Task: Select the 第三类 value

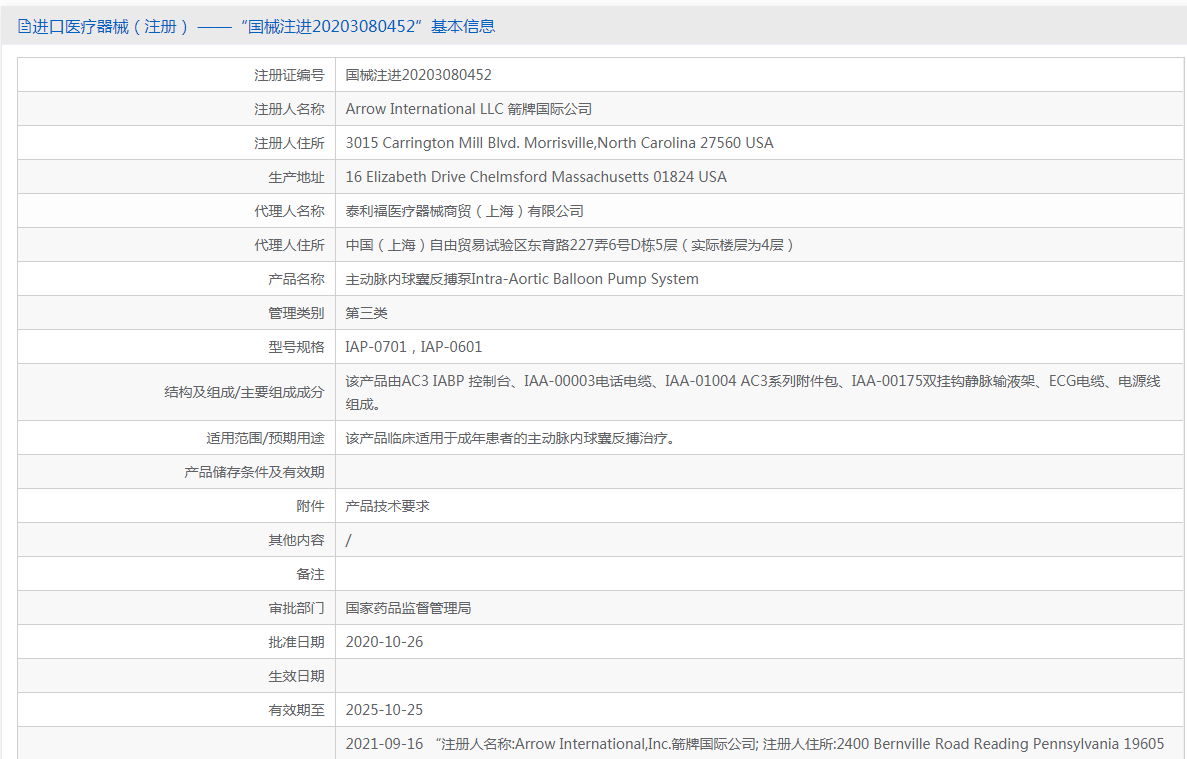Action: coord(366,313)
